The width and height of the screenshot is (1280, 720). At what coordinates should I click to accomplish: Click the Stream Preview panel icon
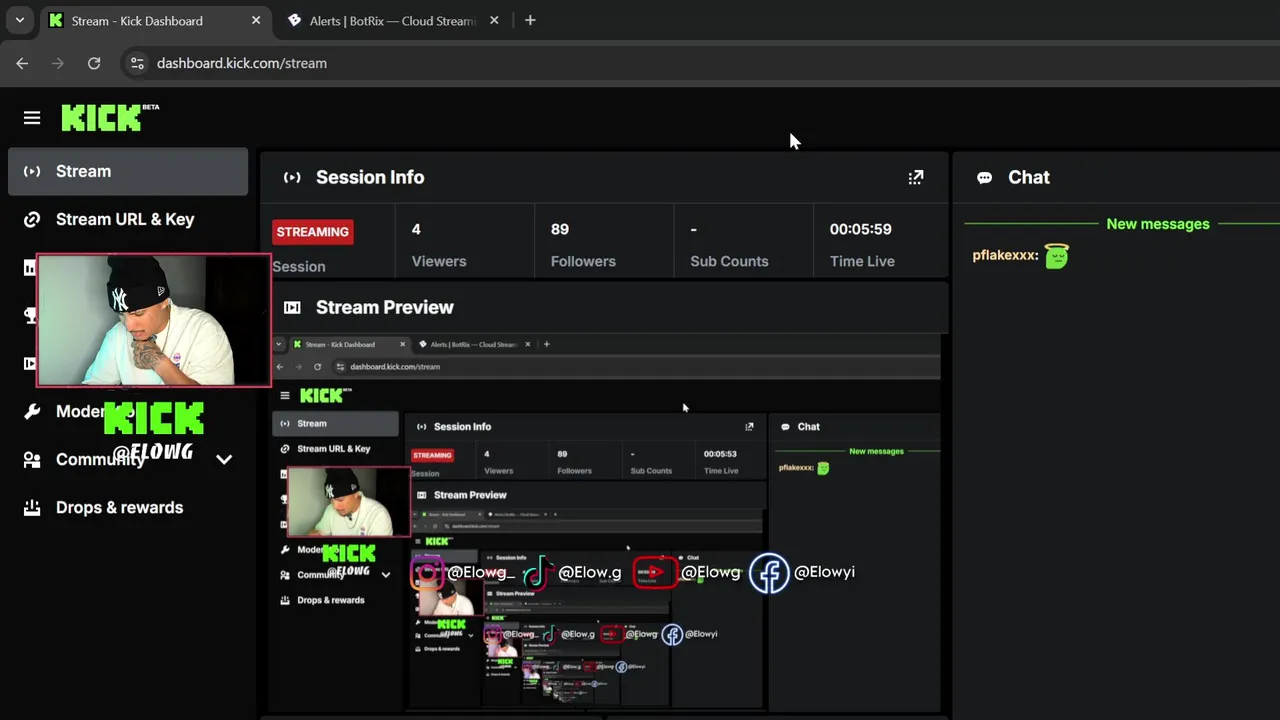(292, 307)
